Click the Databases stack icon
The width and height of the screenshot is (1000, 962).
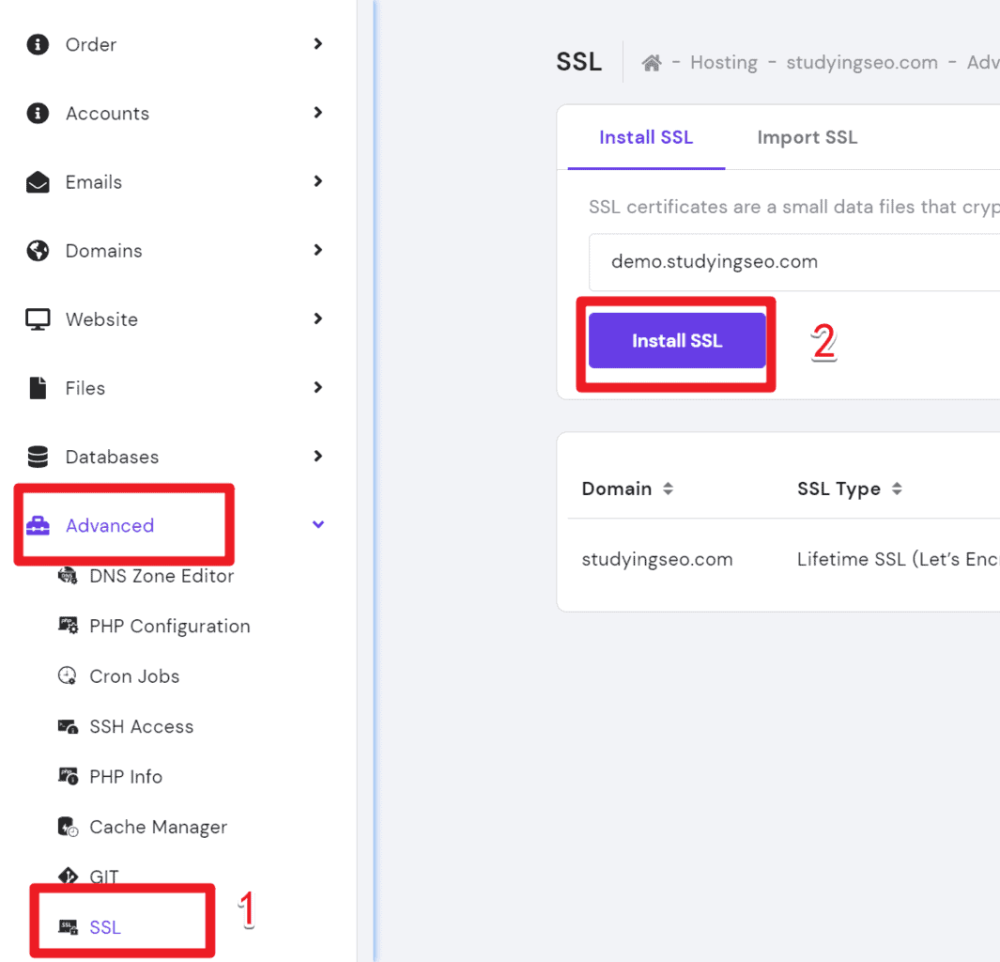click(x=38, y=457)
